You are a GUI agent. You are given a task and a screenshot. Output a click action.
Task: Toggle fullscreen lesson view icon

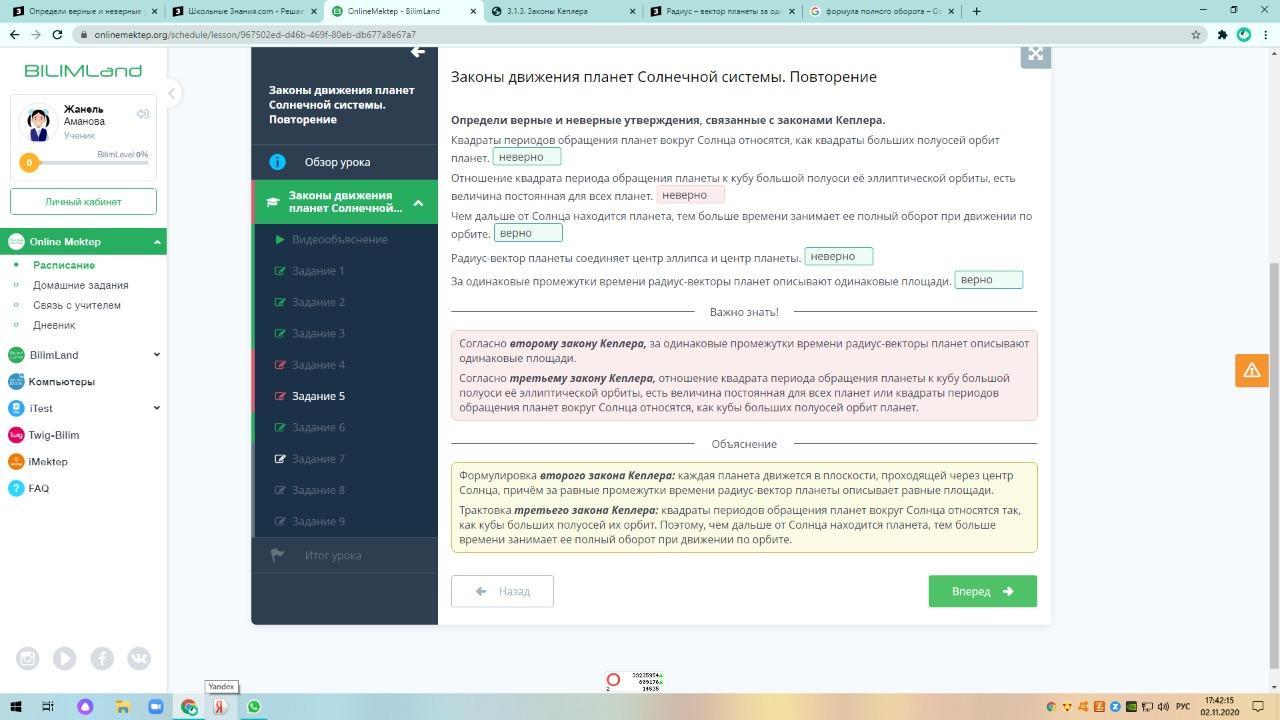pyautogui.click(x=1036, y=55)
